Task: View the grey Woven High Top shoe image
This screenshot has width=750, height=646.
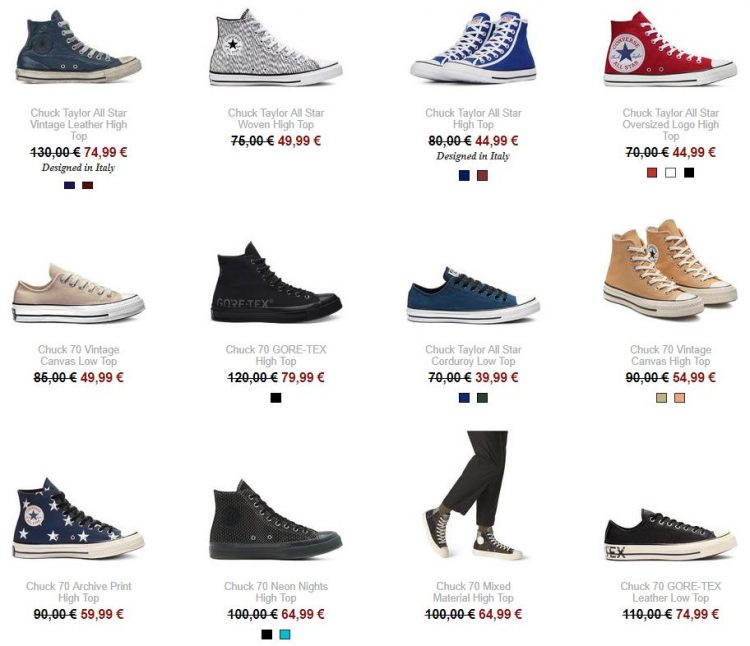Action: (x=275, y=48)
